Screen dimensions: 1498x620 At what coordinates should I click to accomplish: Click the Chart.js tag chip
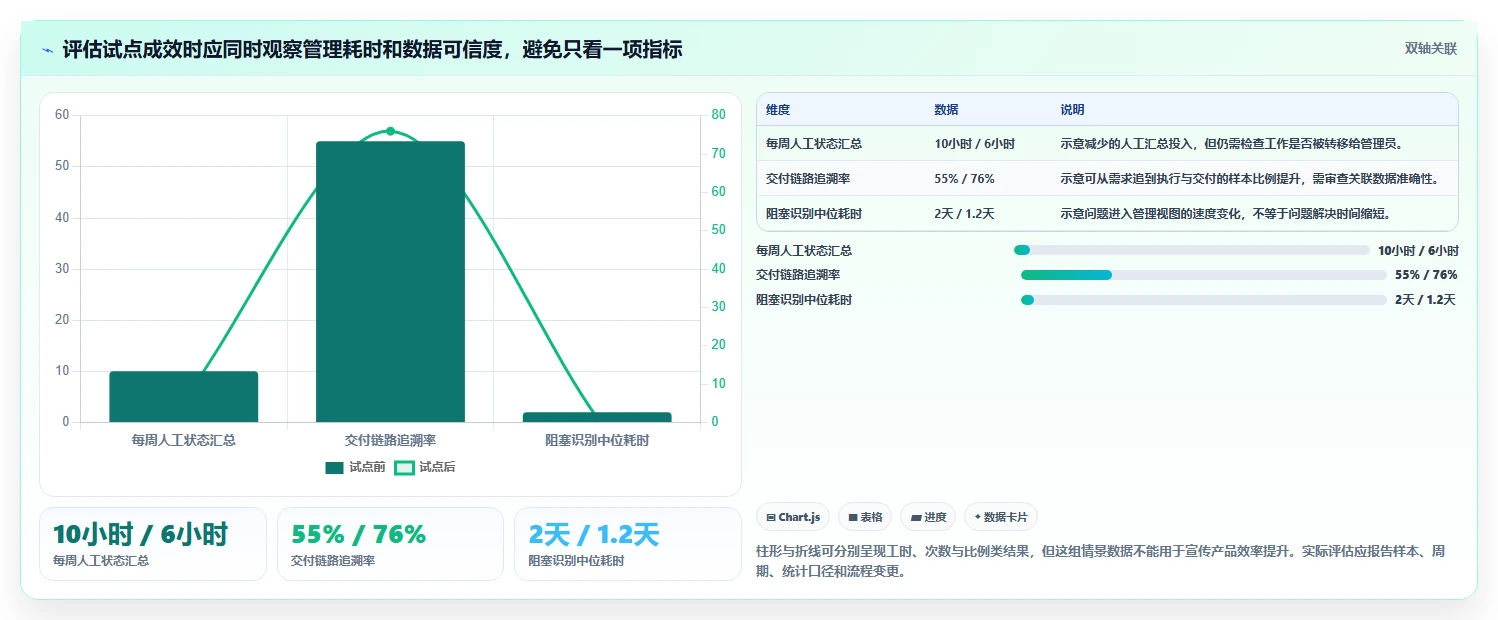(x=793, y=517)
